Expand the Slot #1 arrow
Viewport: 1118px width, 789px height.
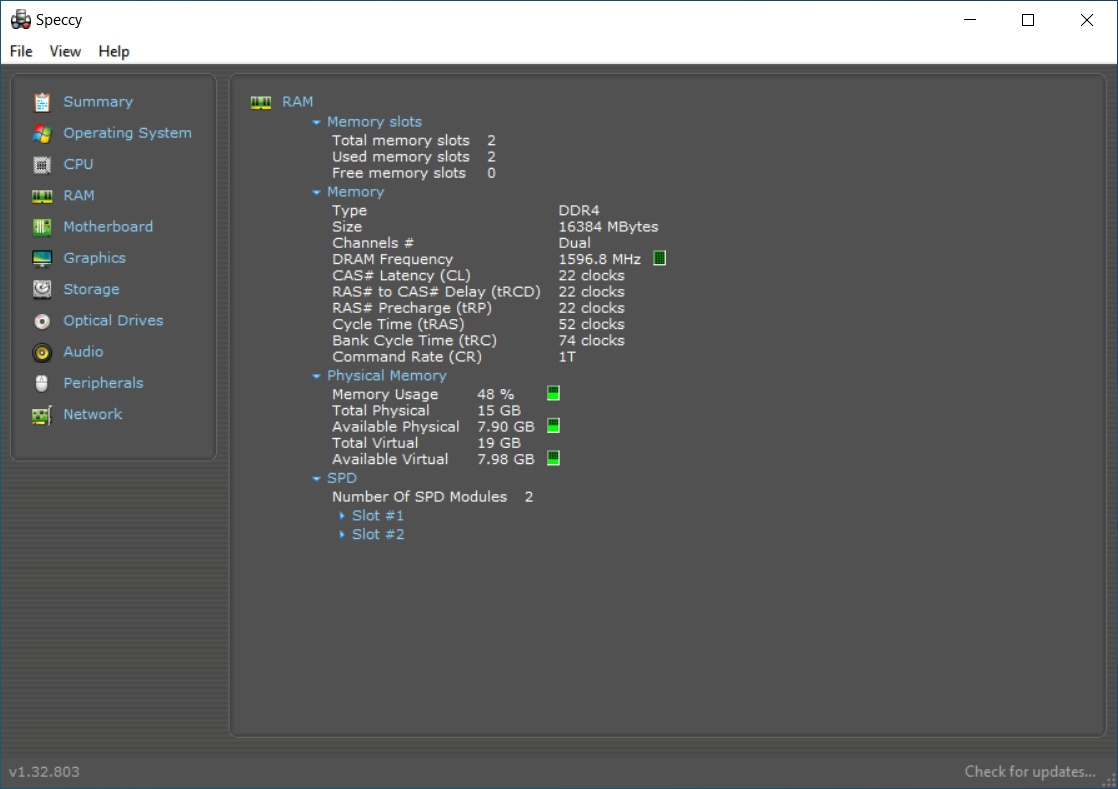coord(342,515)
